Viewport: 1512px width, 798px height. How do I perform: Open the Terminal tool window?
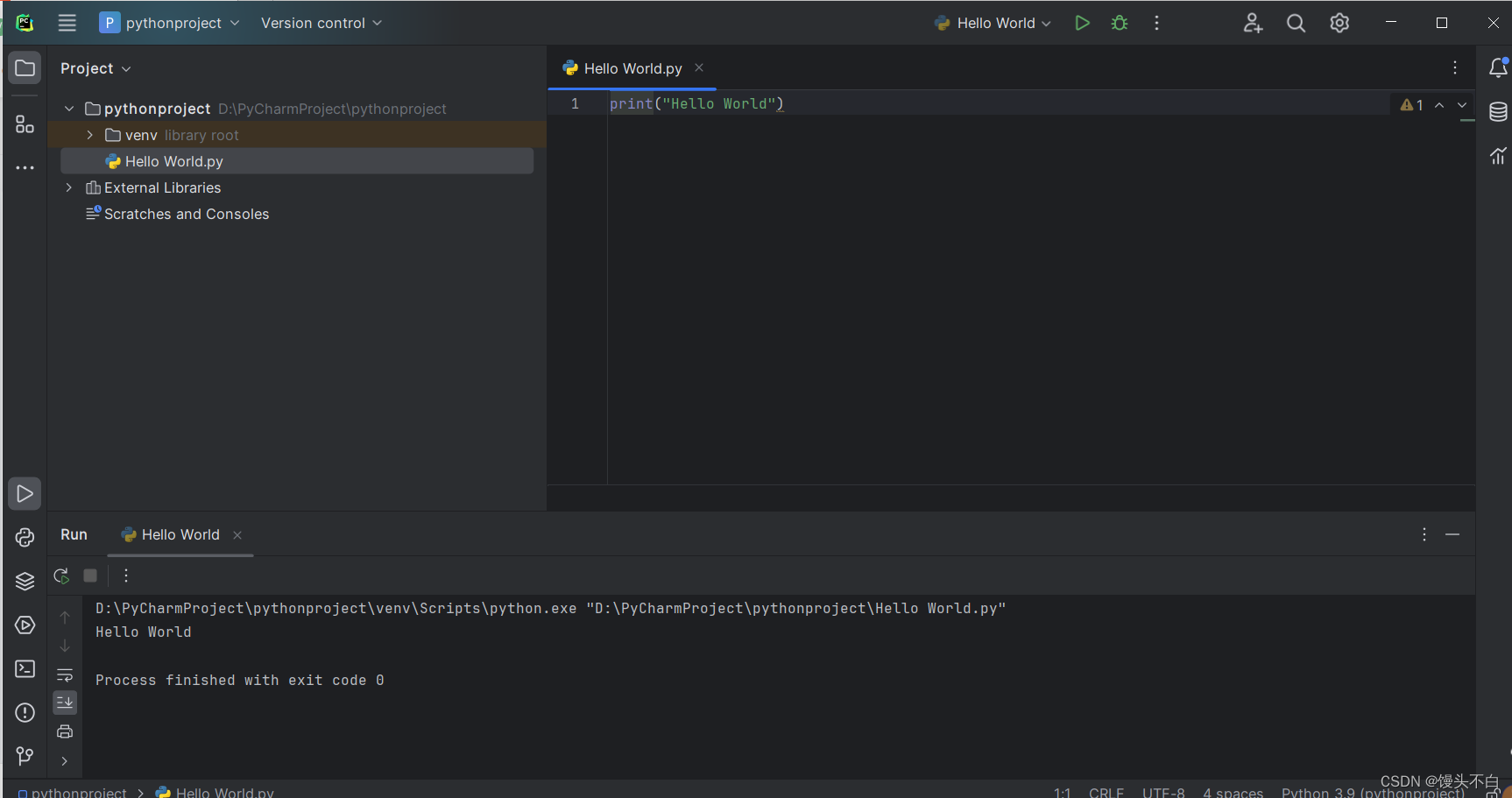tap(24, 668)
